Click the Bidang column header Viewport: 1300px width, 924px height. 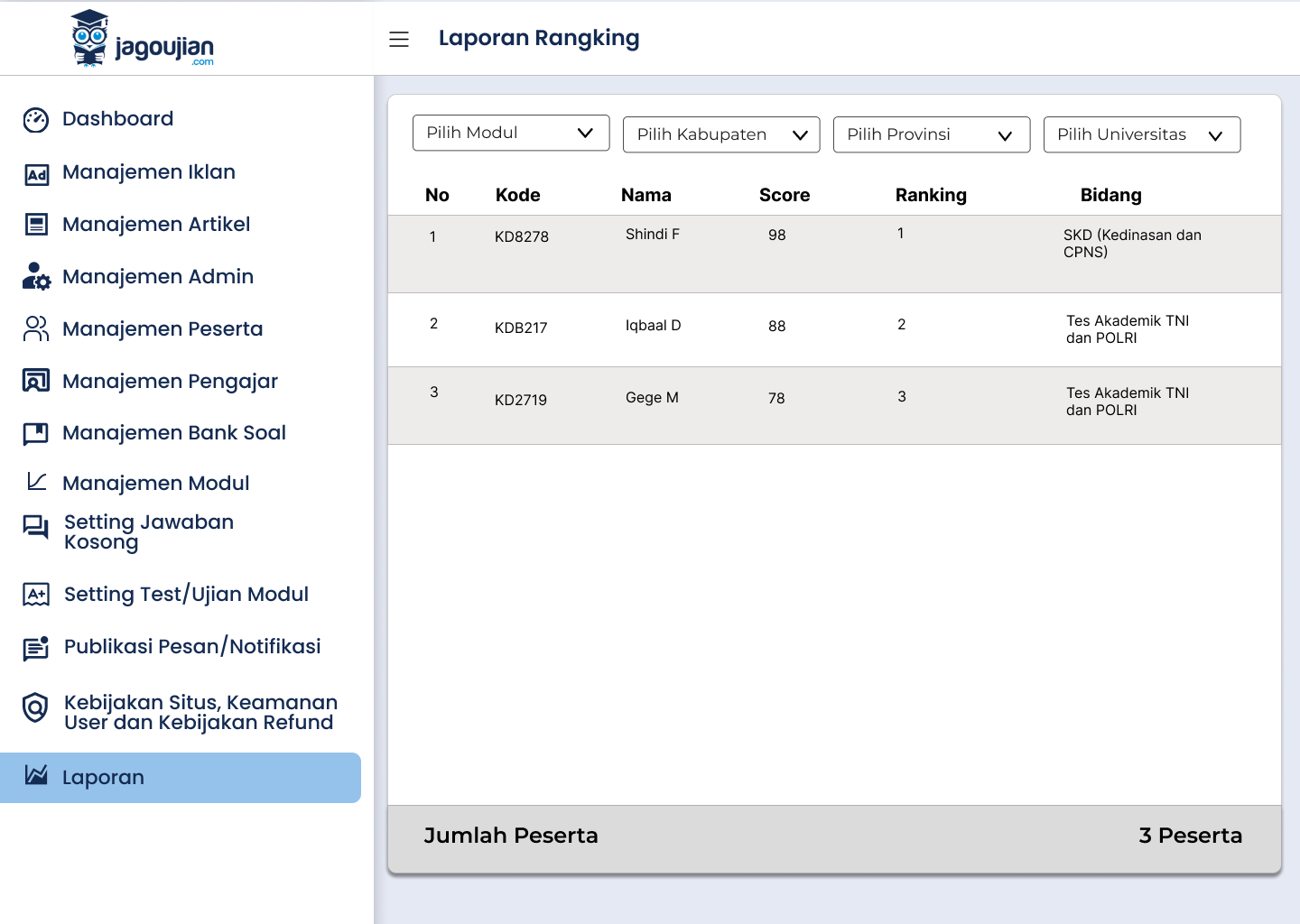[x=1111, y=195]
